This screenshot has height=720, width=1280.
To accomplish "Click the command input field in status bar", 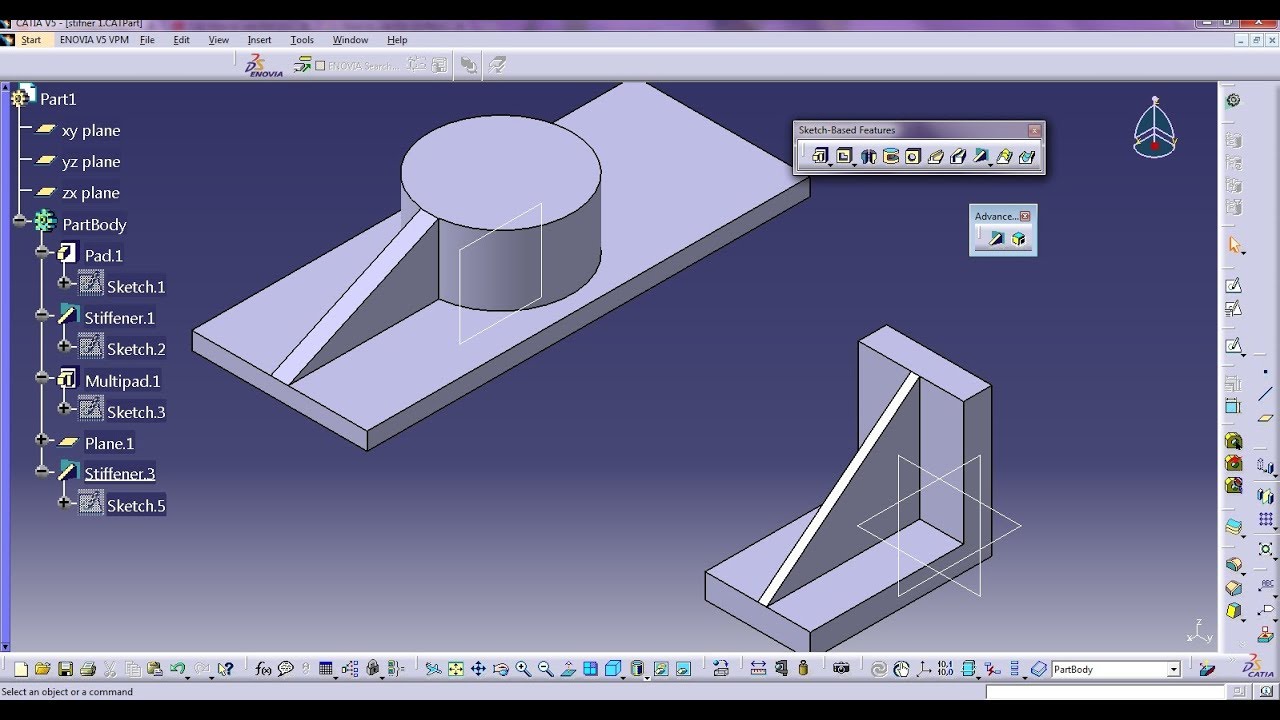I will coord(1105,692).
